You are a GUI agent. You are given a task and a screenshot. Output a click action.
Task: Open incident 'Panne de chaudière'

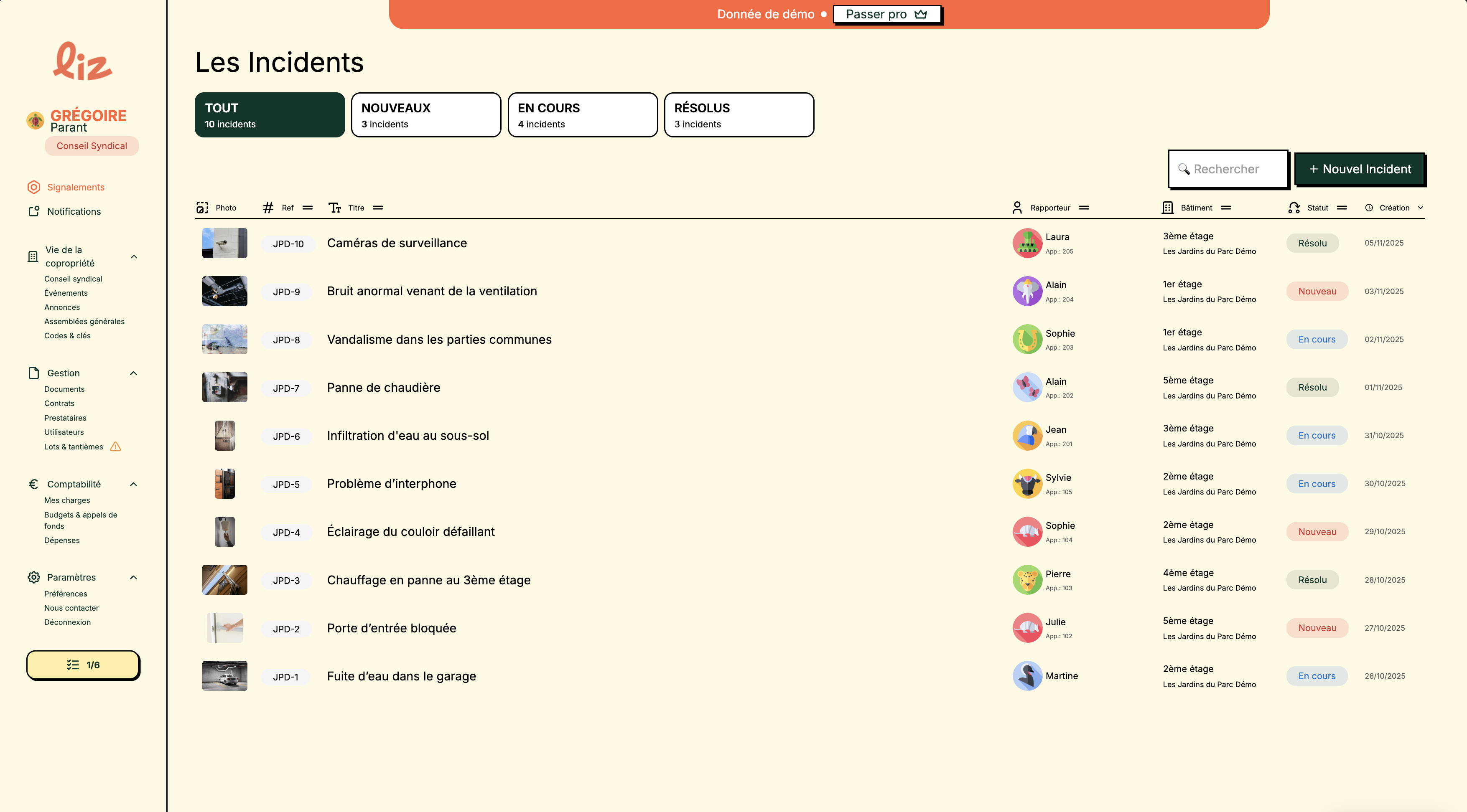[383, 388]
